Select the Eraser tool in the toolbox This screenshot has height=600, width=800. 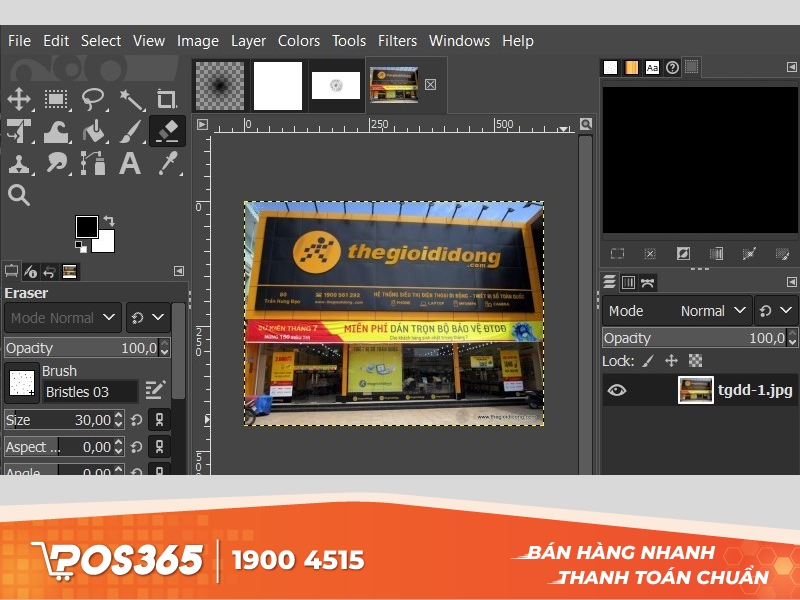(x=167, y=131)
